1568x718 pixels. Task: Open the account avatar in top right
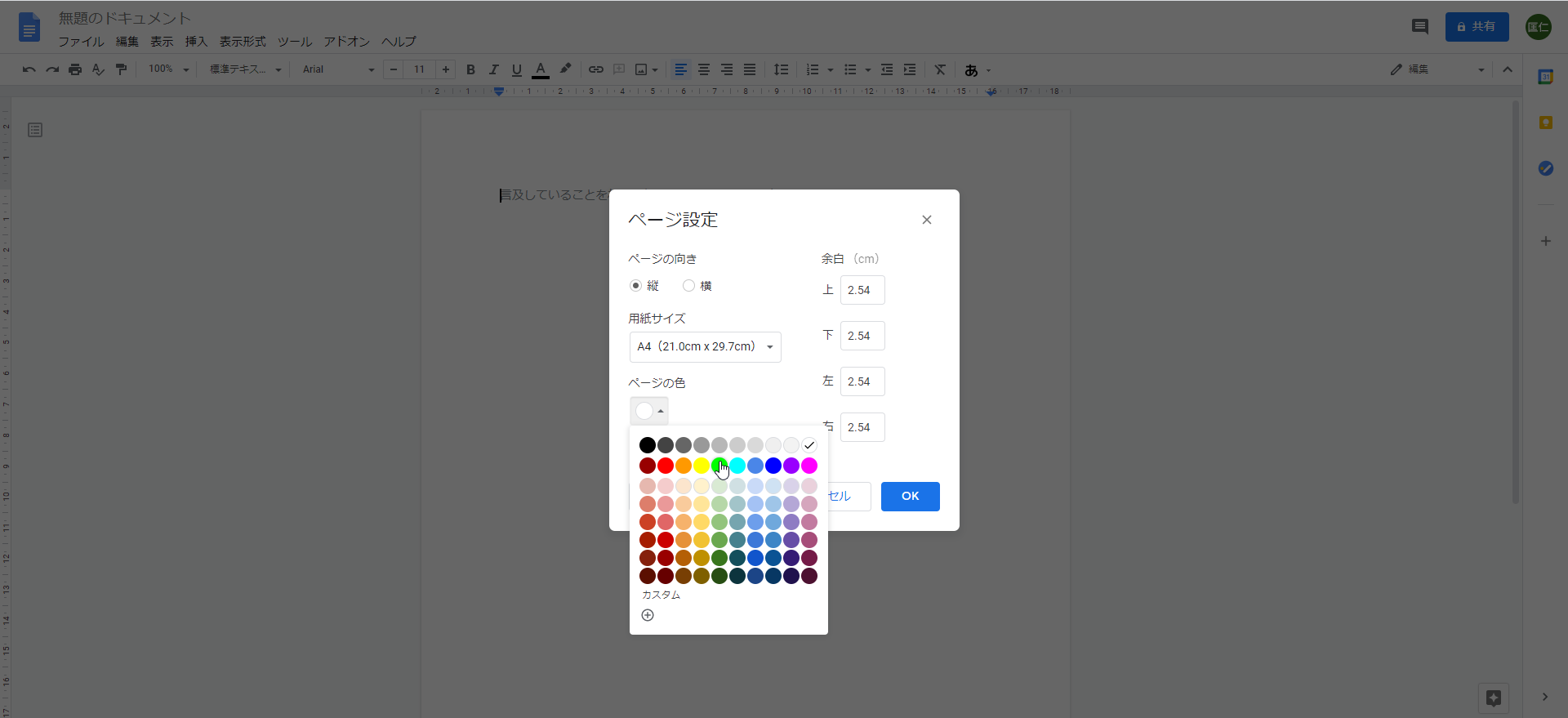(x=1539, y=27)
